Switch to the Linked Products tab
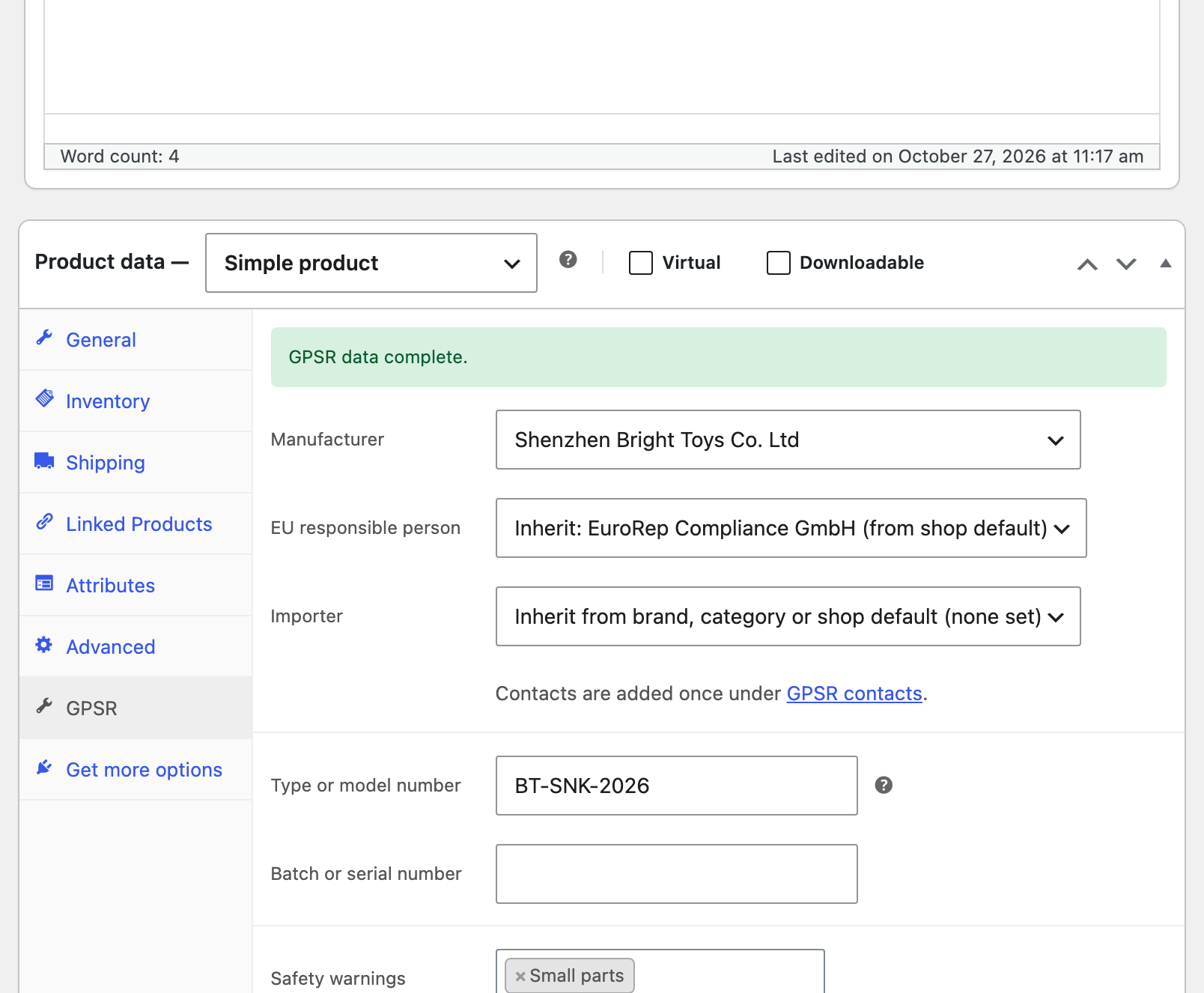This screenshot has width=1204, height=993. 136,524
